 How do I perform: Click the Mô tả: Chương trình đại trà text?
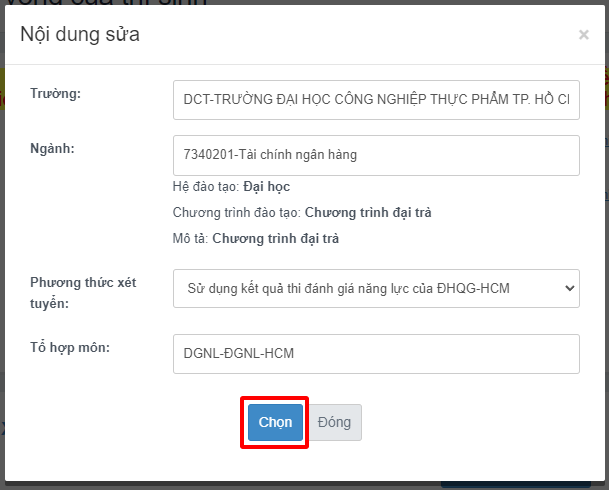point(256,238)
